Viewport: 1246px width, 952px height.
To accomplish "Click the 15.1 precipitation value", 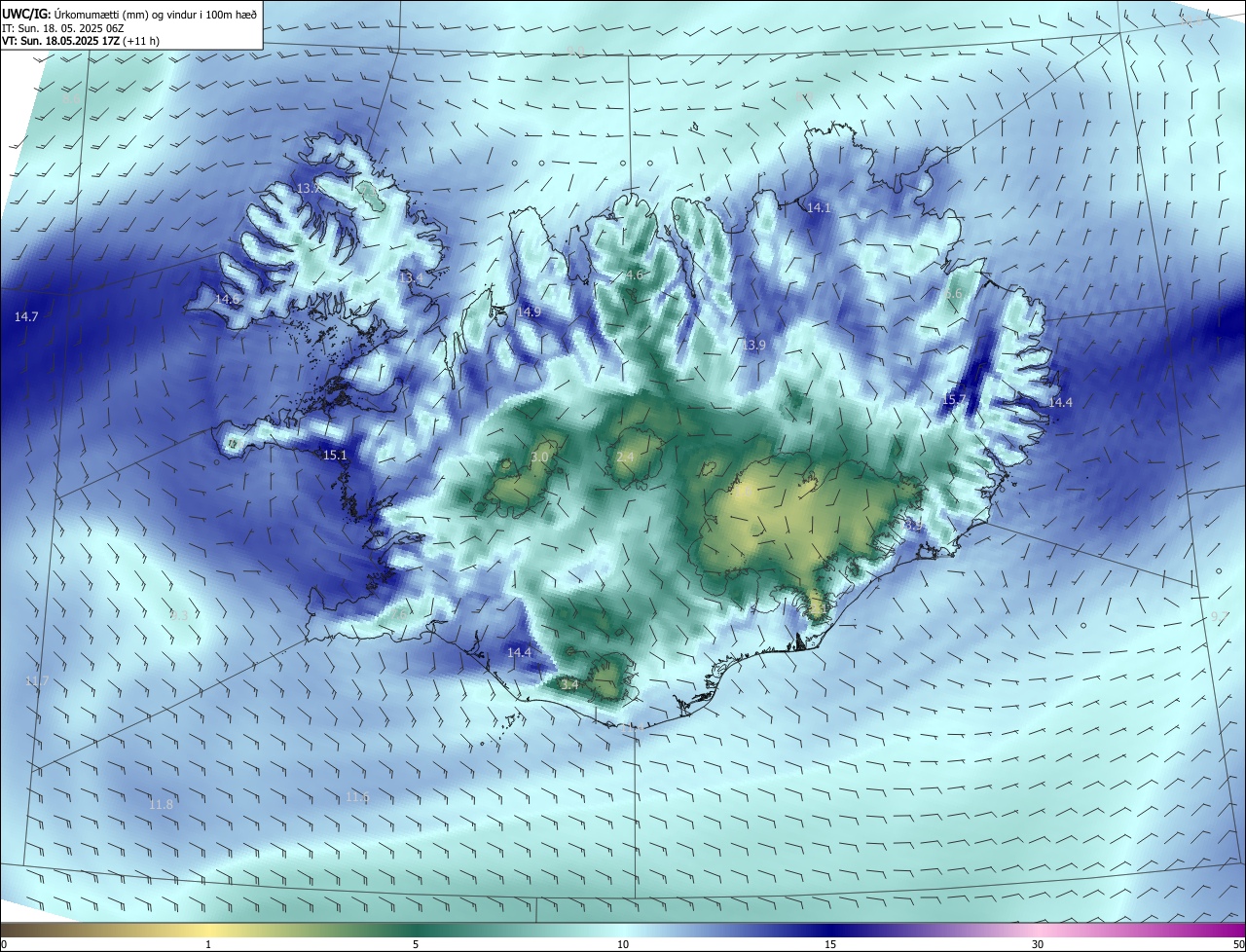I will coord(335,456).
